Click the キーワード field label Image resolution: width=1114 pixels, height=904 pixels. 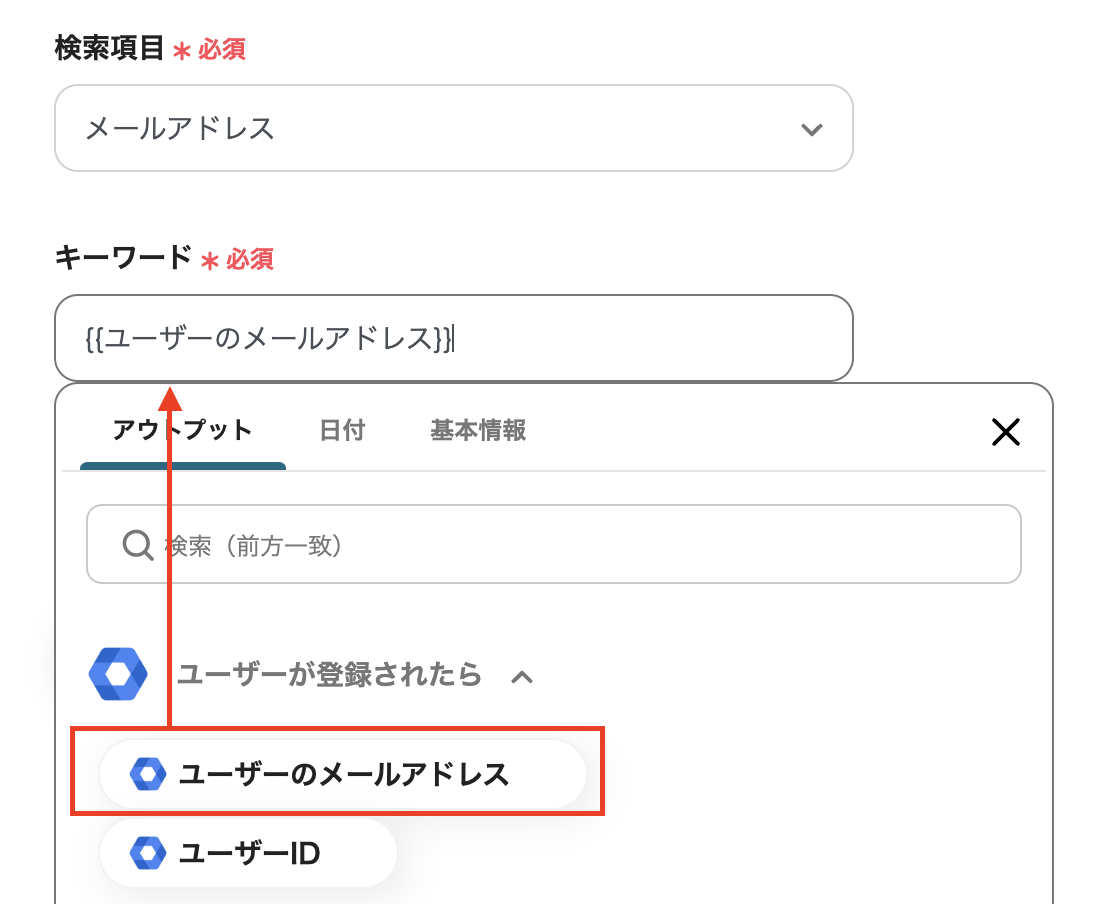click(122, 258)
